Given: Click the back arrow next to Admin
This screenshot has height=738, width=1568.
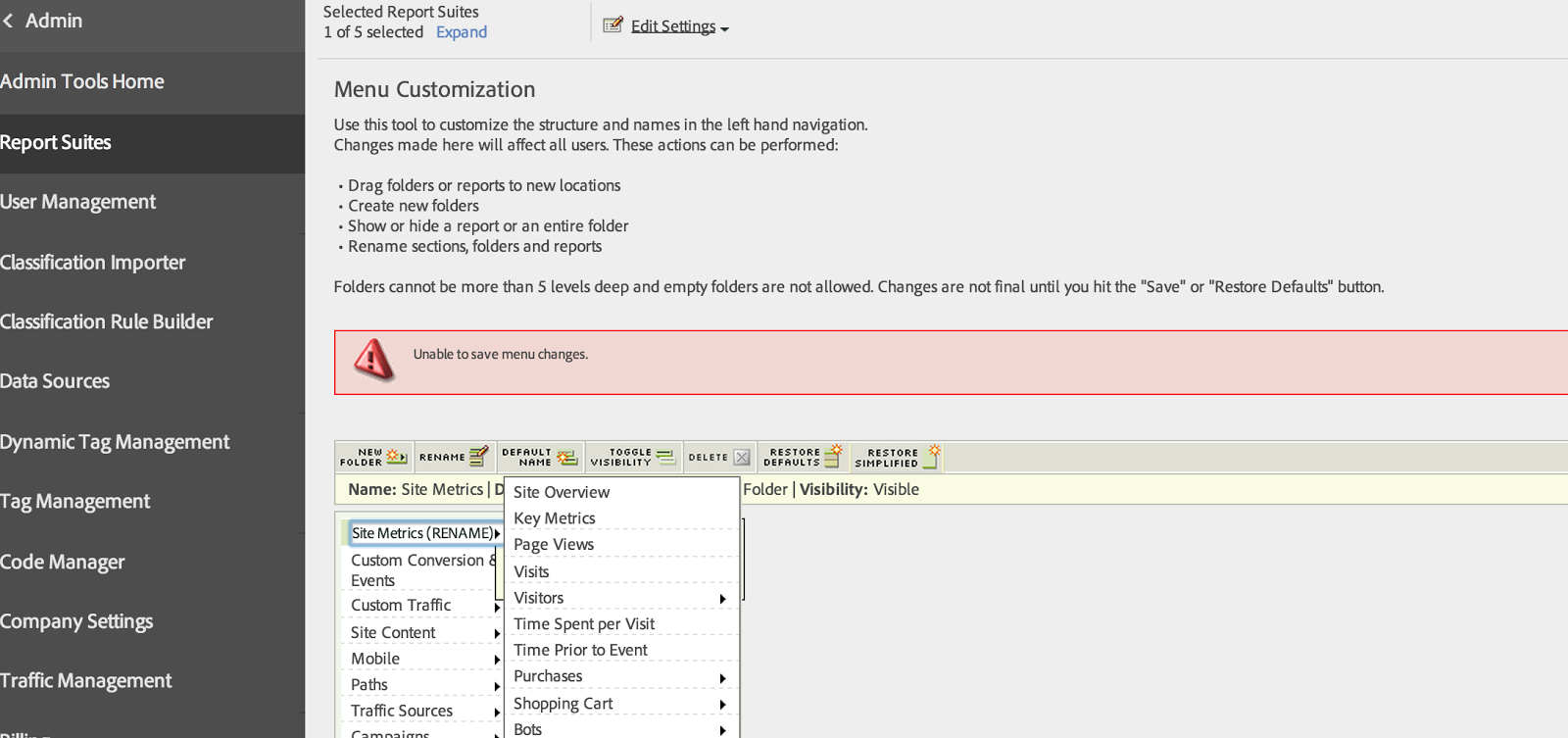Looking at the screenshot, I should [8, 21].
